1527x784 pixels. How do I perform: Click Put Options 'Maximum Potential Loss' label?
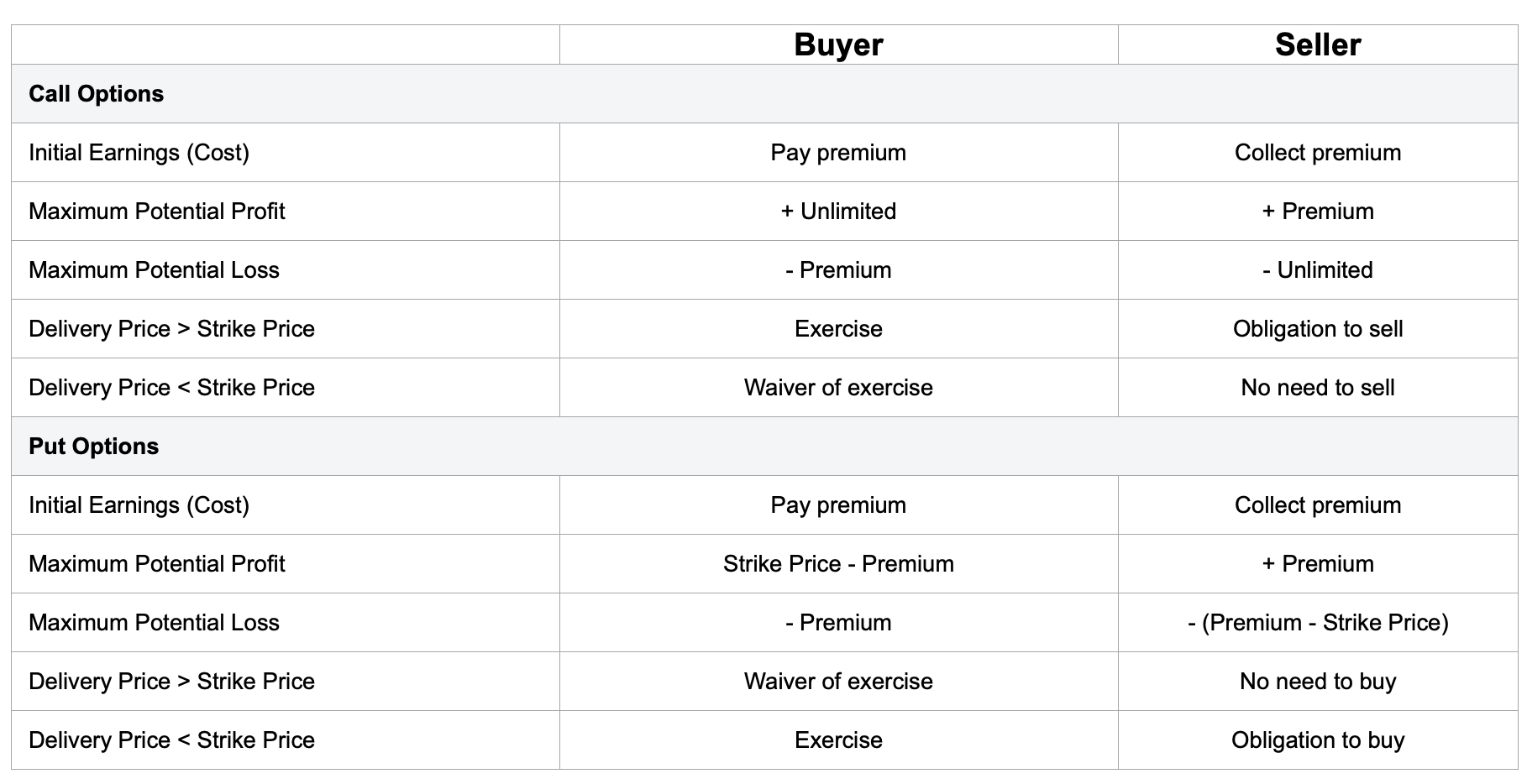pos(155,623)
